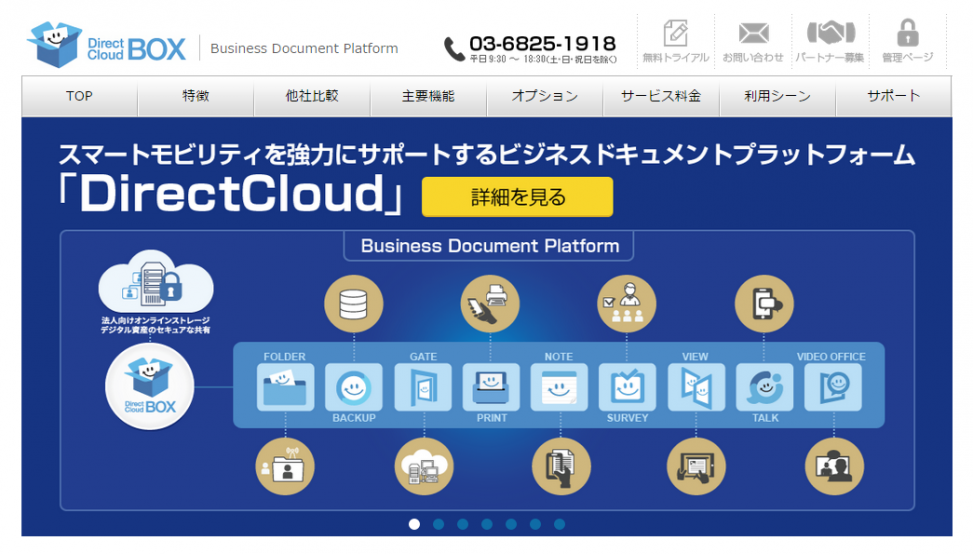Viewport: 973px width, 554px height.
Task: Jump to the second carousel slide dot
Action: pos(439,524)
